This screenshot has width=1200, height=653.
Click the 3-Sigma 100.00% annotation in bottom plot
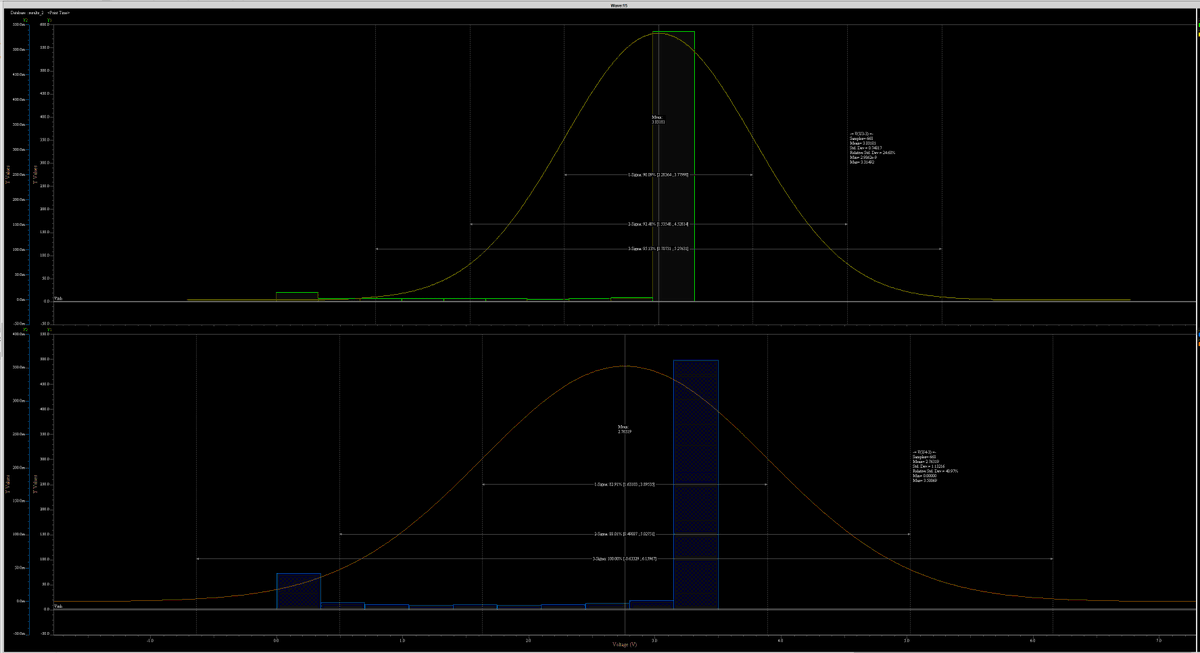(624, 559)
